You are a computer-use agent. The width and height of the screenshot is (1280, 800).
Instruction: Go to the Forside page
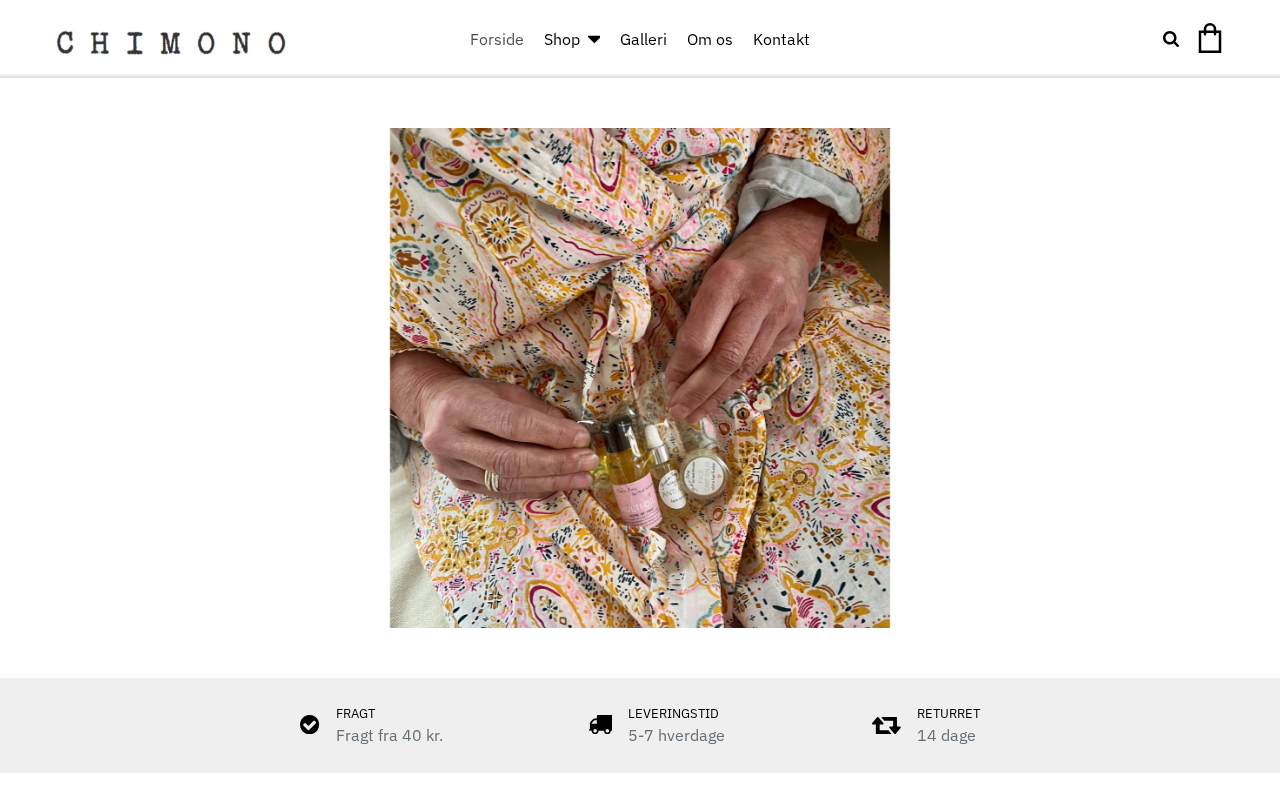tap(497, 39)
